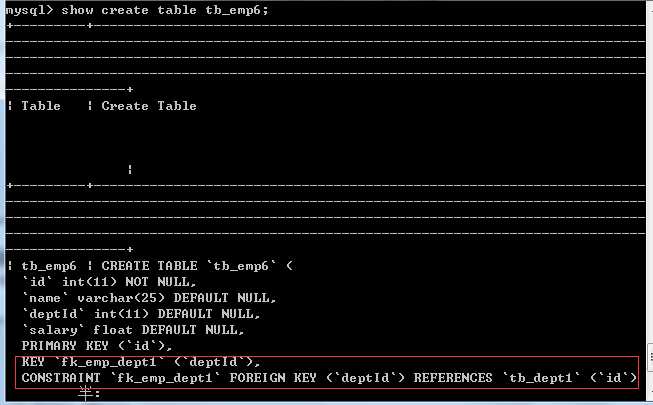
Task: Click the 半: input method indicator at bottom
Action: 90,394
